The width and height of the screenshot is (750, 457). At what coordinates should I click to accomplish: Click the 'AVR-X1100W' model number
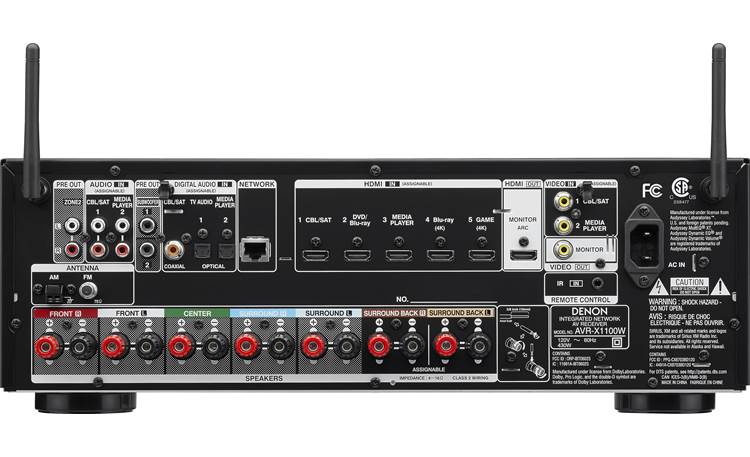(x=600, y=331)
